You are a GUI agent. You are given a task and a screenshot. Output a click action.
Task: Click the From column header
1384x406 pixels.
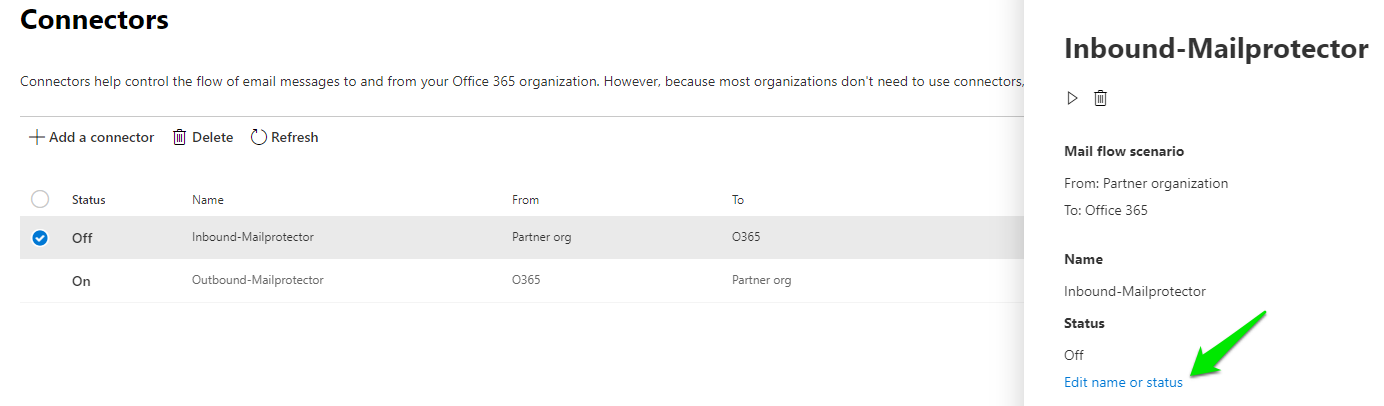coord(525,200)
